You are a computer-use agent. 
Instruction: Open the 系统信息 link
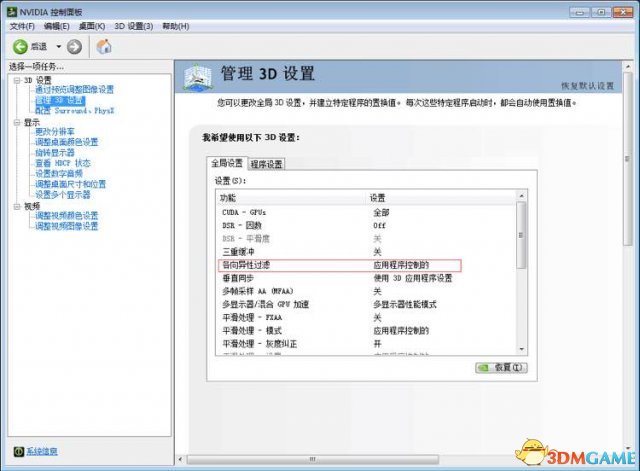42,451
